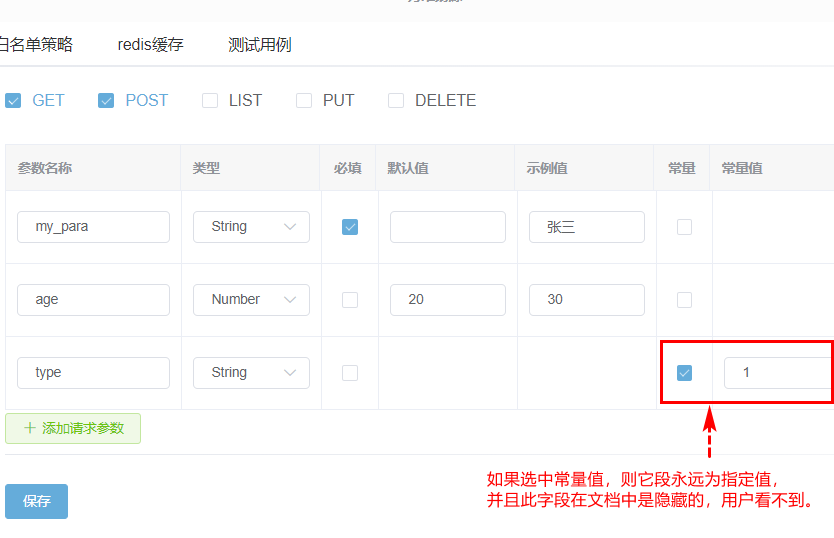Switch to the redis缓存 tab
Image resolution: width=834 pixels, height=538 pixels.
point(150,45)
